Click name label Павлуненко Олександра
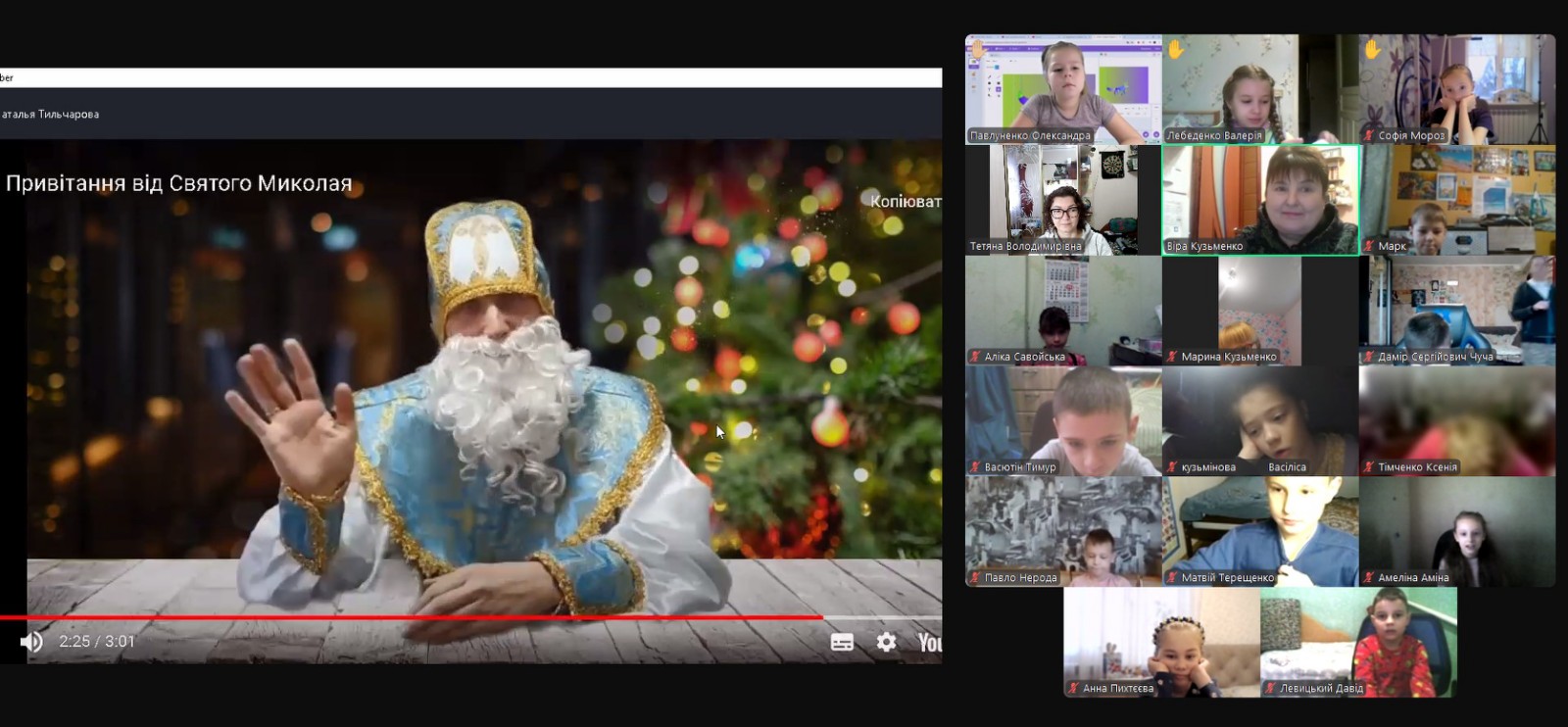1568x727 pixels. pos(1030,136)
